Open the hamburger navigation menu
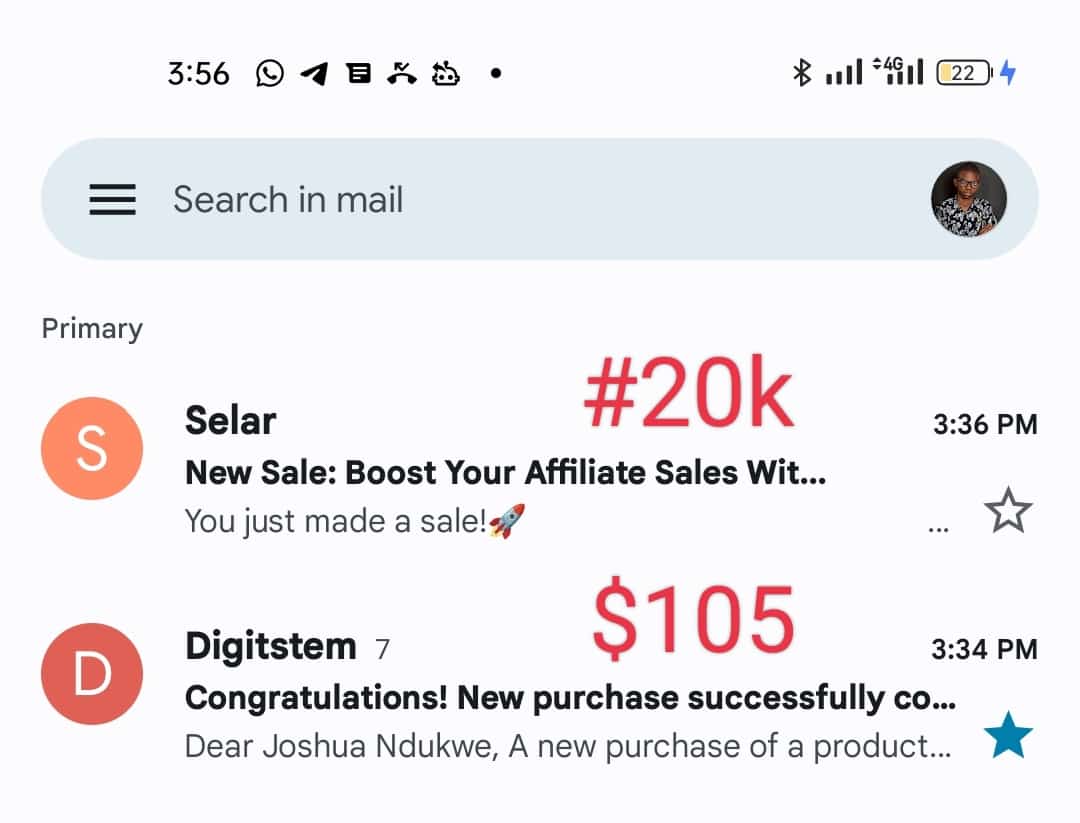Screen dimensions: 1080x823 112,199
